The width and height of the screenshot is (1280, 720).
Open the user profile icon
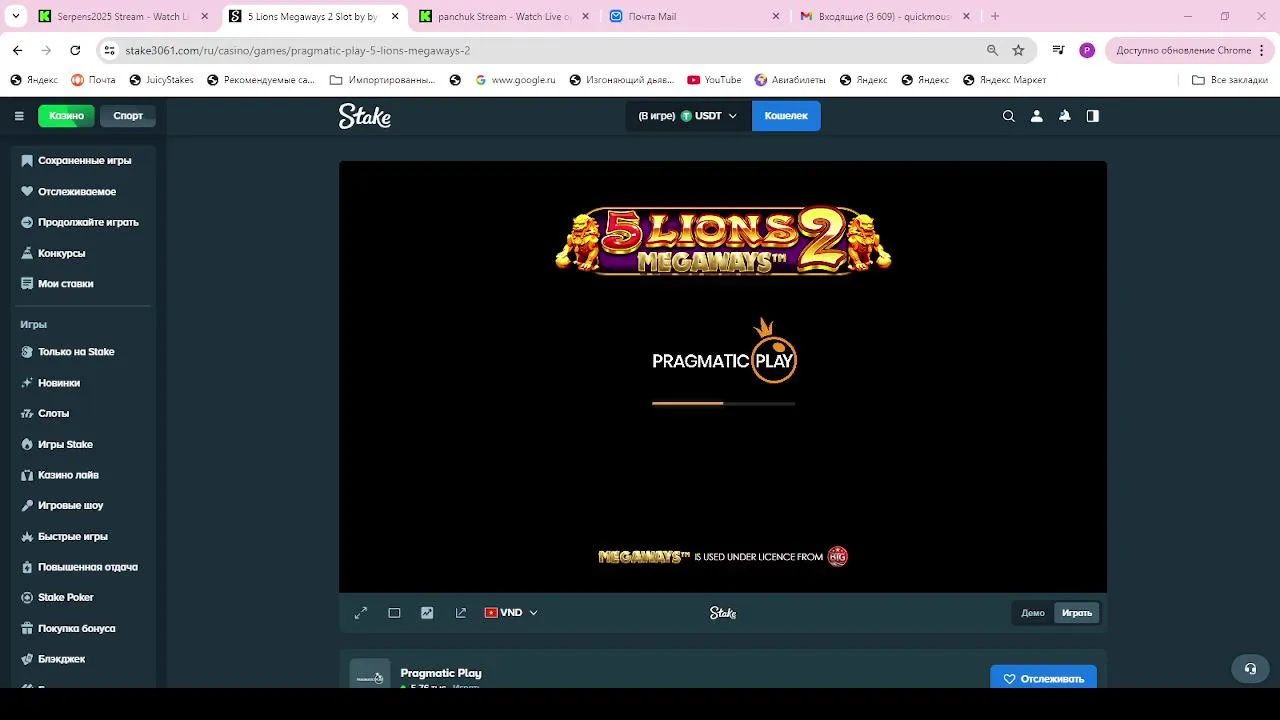point(1037,116)
